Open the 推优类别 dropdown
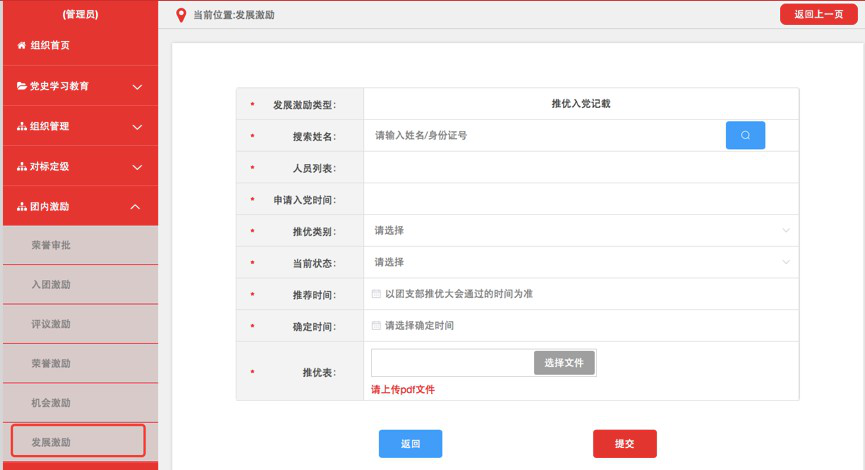Image resolution: width=865 pixels, height=470 pixels. (x=581, y=231)
